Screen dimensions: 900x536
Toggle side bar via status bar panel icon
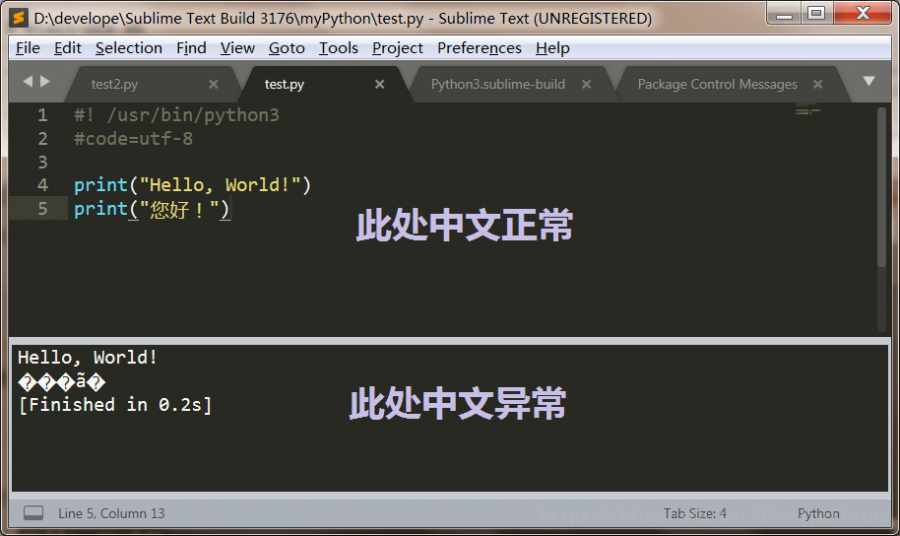click(33, 513)
